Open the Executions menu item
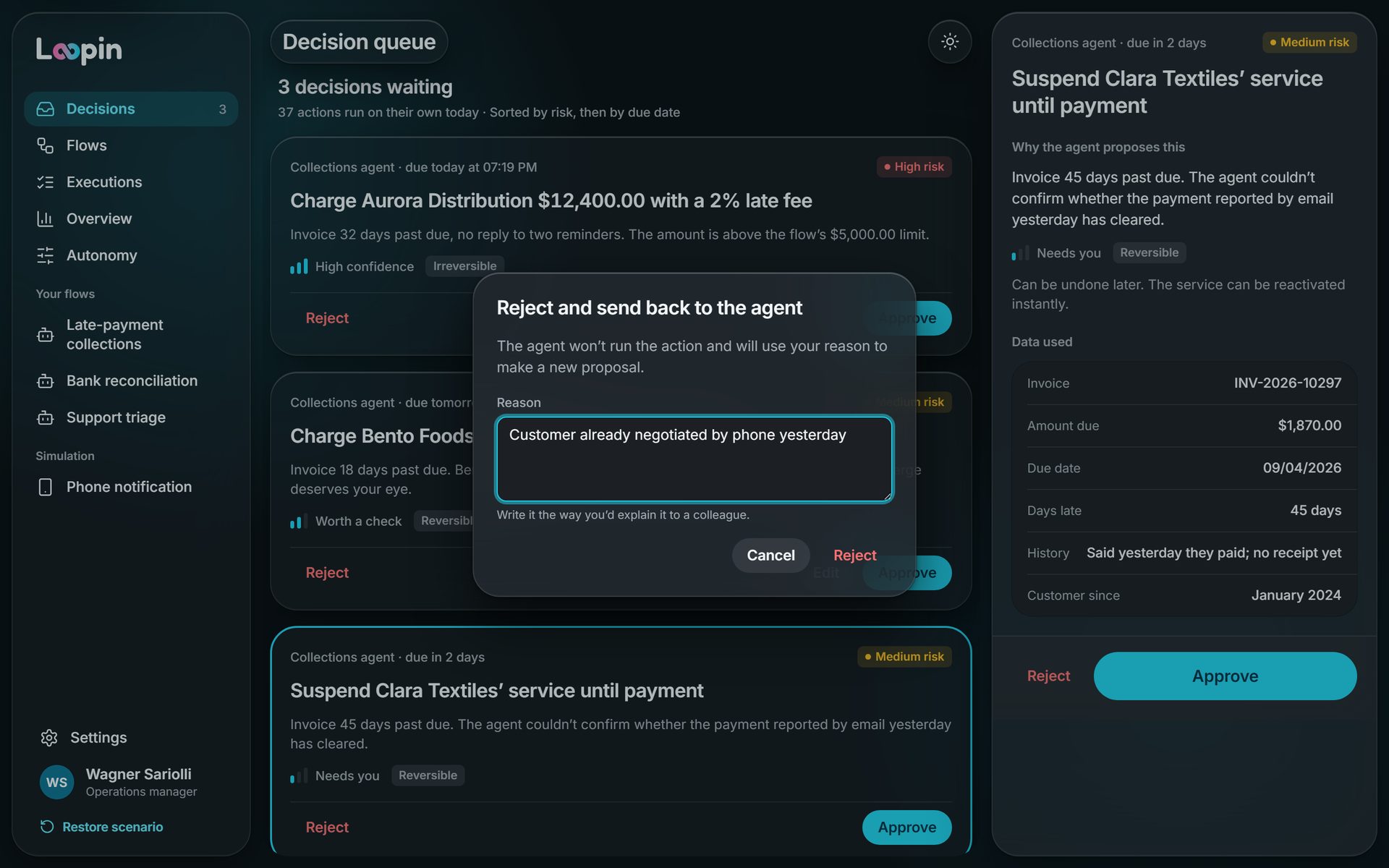Viewport: 1389px width, 868px height. click(x=131, y=182)
